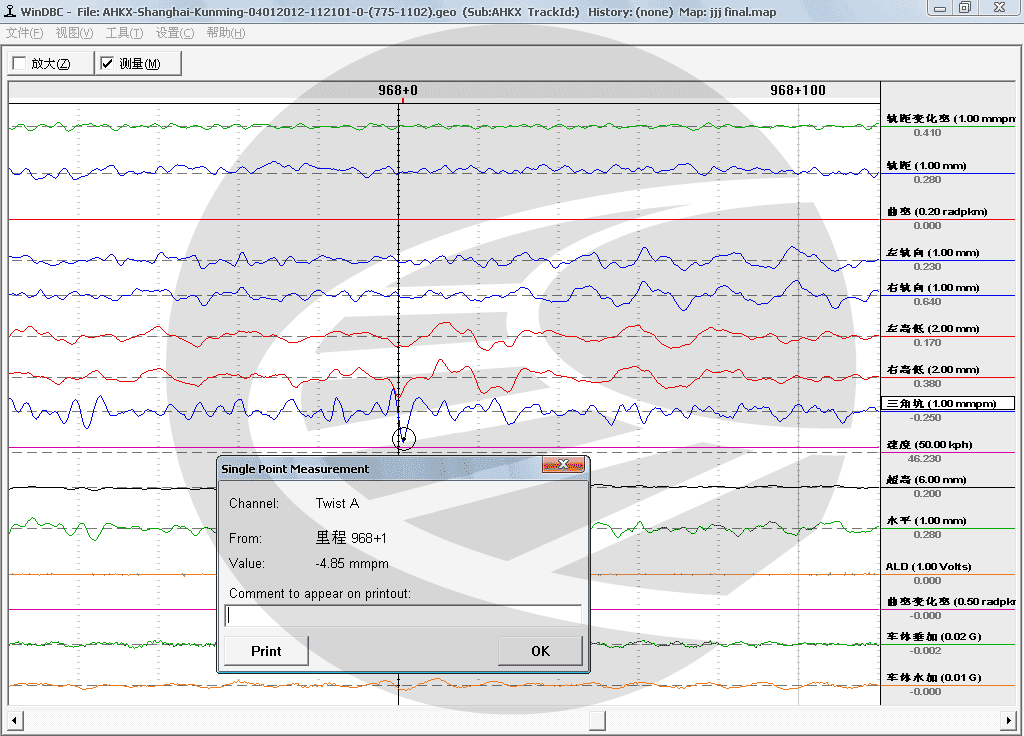
Task: Click the Twist A channel name in dialog
Action: [337, 504]
